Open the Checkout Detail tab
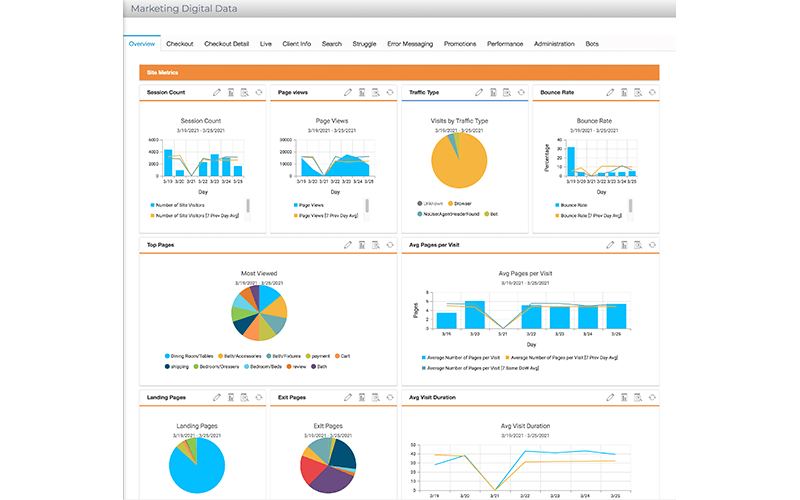This screenshot has height=500, width=800. (226, 44)
